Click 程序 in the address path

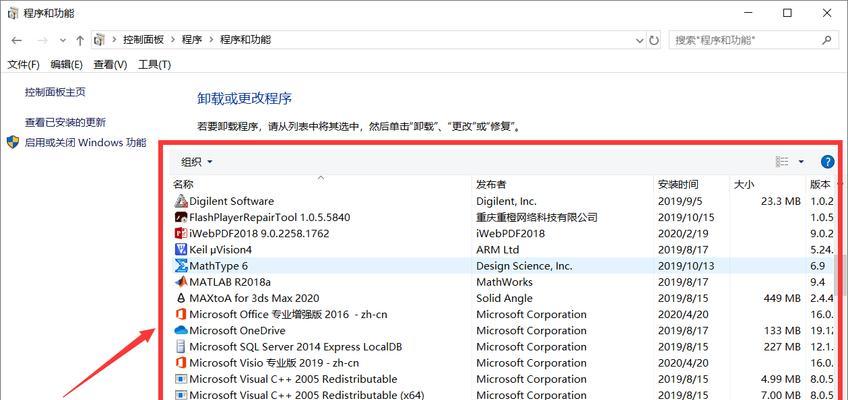coord(192,39)
